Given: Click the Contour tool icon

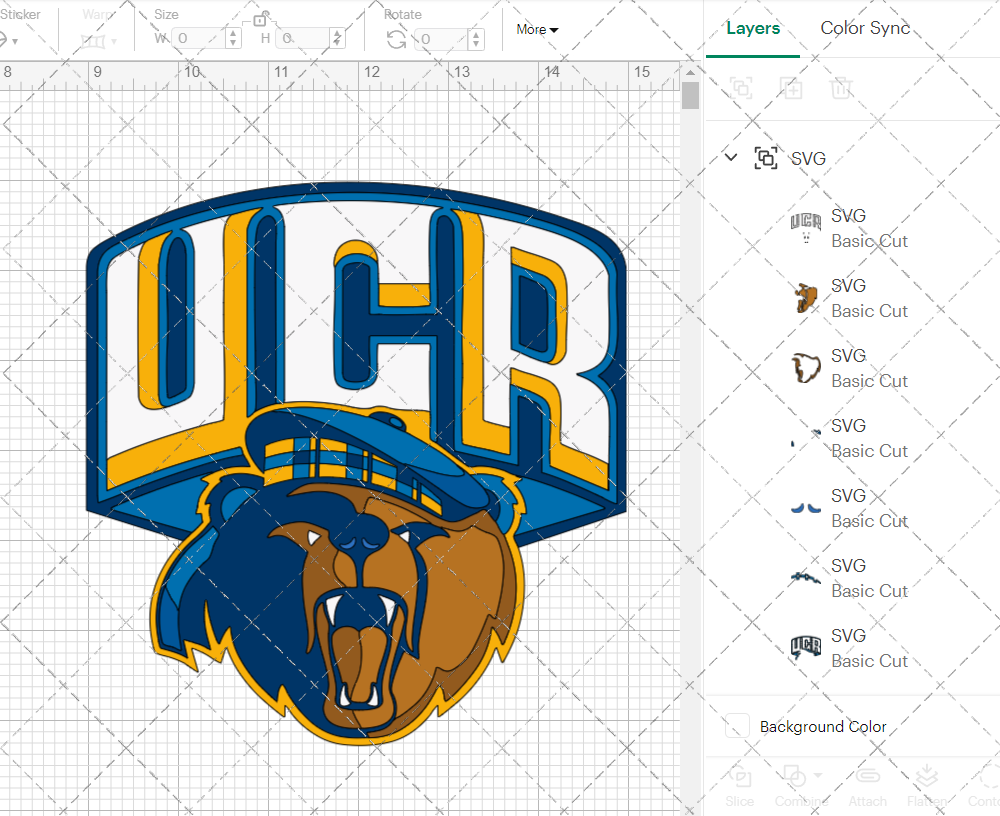Looking at the screenshot, I should click(x=984, y=779).
